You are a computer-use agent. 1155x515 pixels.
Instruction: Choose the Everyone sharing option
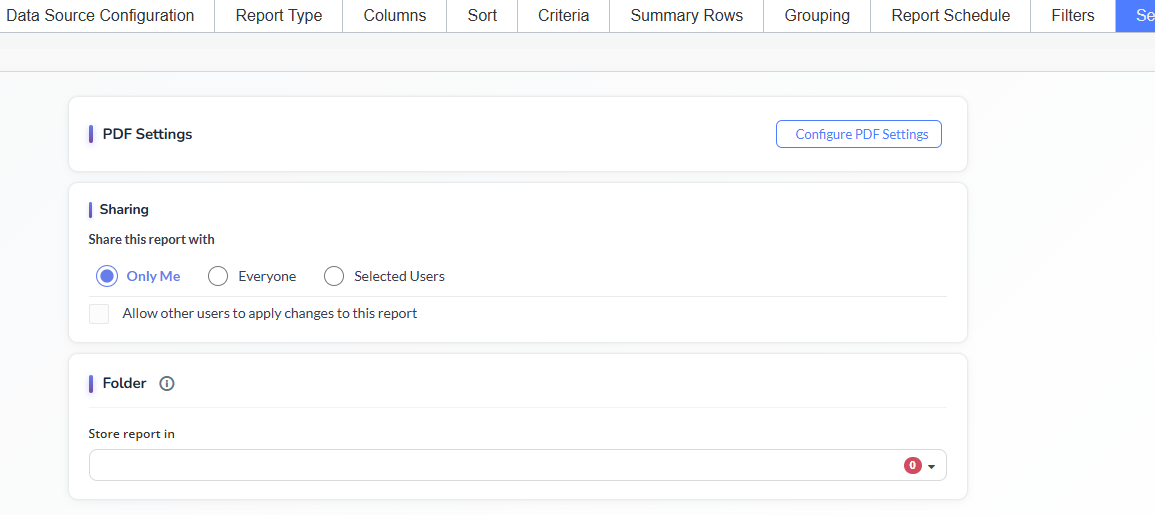click(x=218, y=276)
